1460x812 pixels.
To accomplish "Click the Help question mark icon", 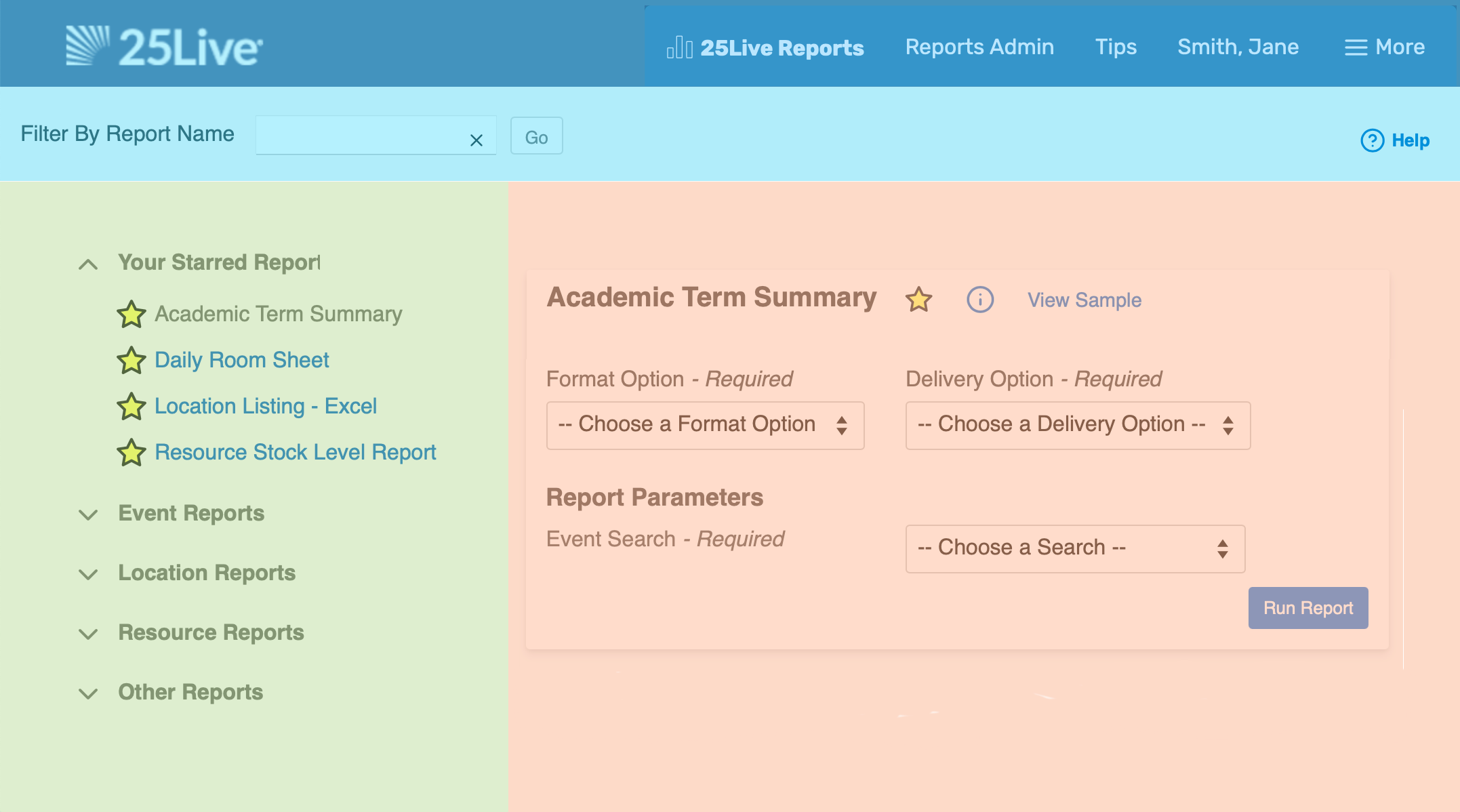I will point(1372,140).
